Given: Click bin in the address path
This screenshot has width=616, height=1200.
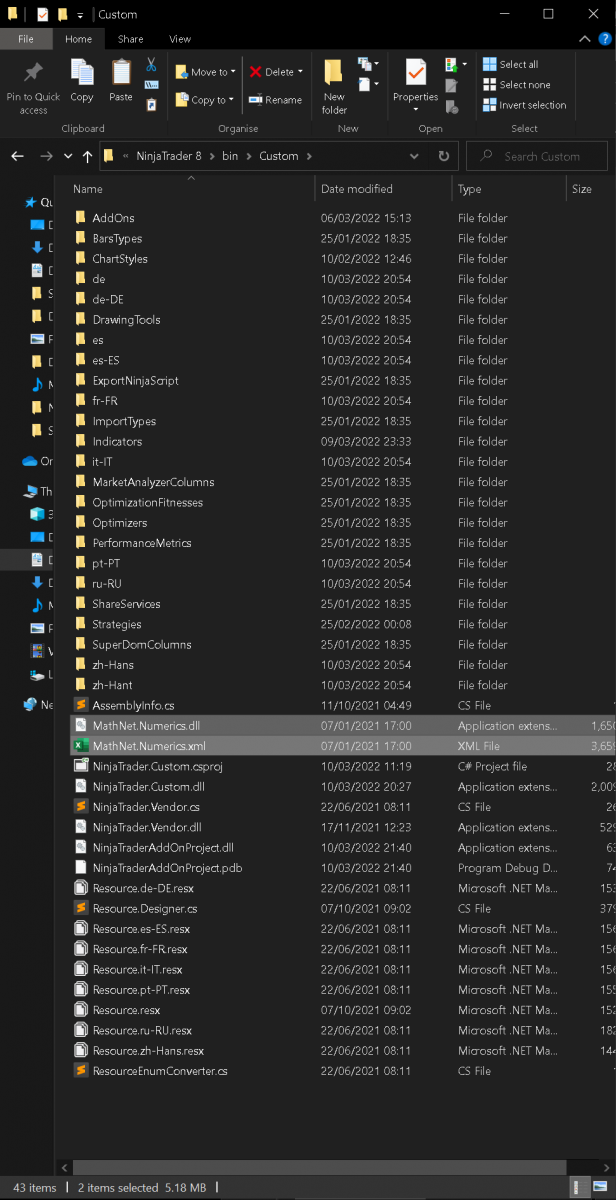Looking at the screenshot, I should (x=231, y=156).
